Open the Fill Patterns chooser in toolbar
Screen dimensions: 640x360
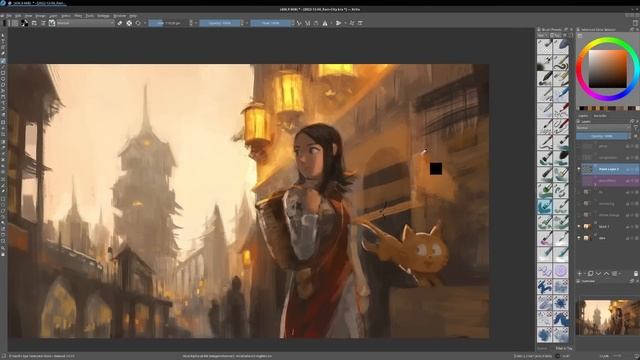click(x=15, y=23)
